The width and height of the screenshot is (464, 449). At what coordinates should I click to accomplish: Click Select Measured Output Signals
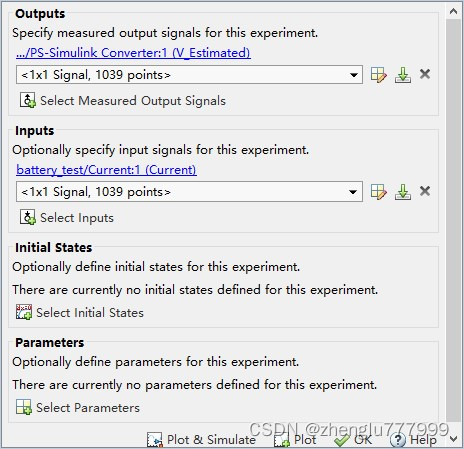tap(133, 101)
